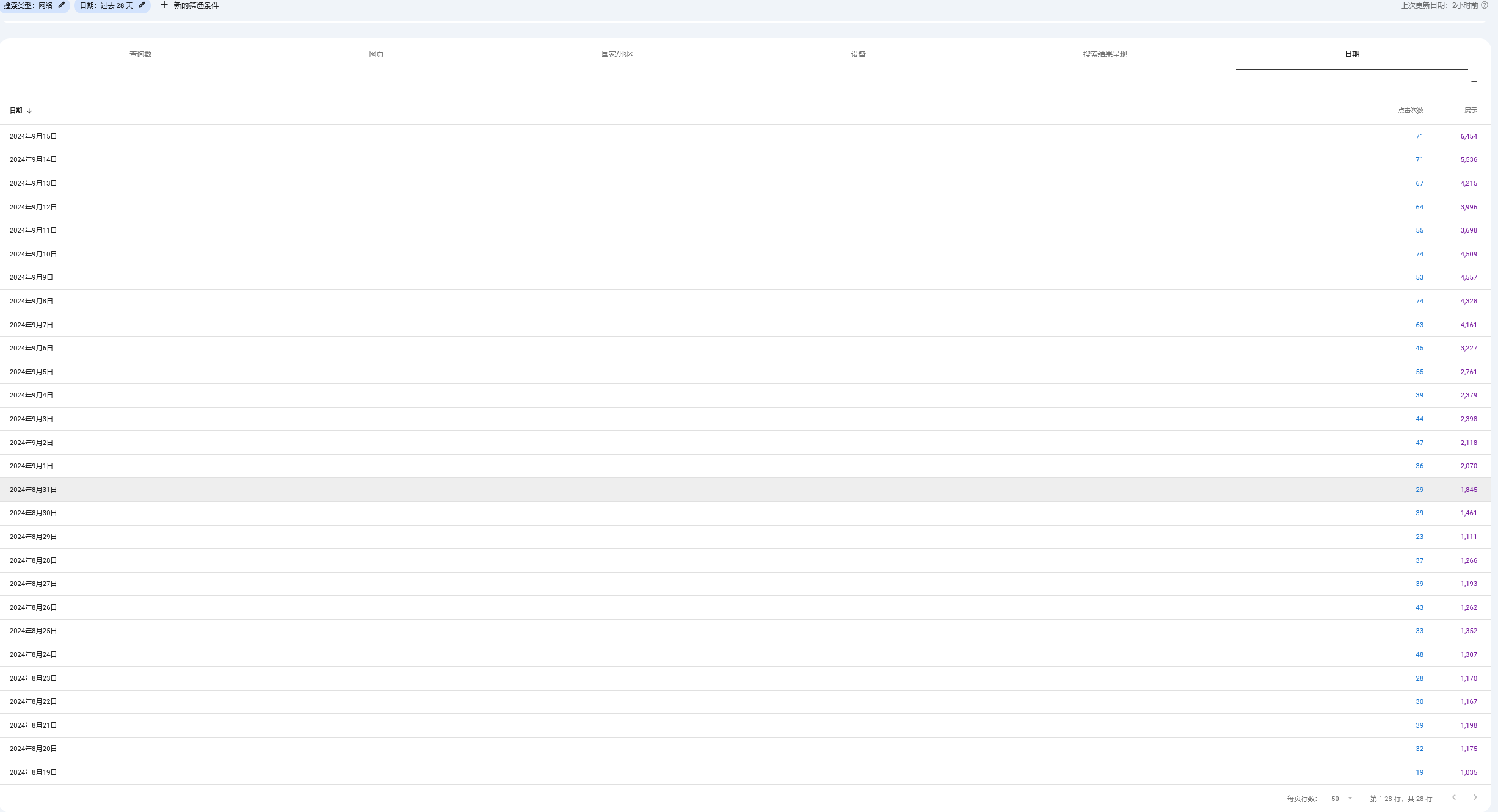Select row 2024年9月9日
This screenshot has height=812, width=1498.
click(746, 277)
